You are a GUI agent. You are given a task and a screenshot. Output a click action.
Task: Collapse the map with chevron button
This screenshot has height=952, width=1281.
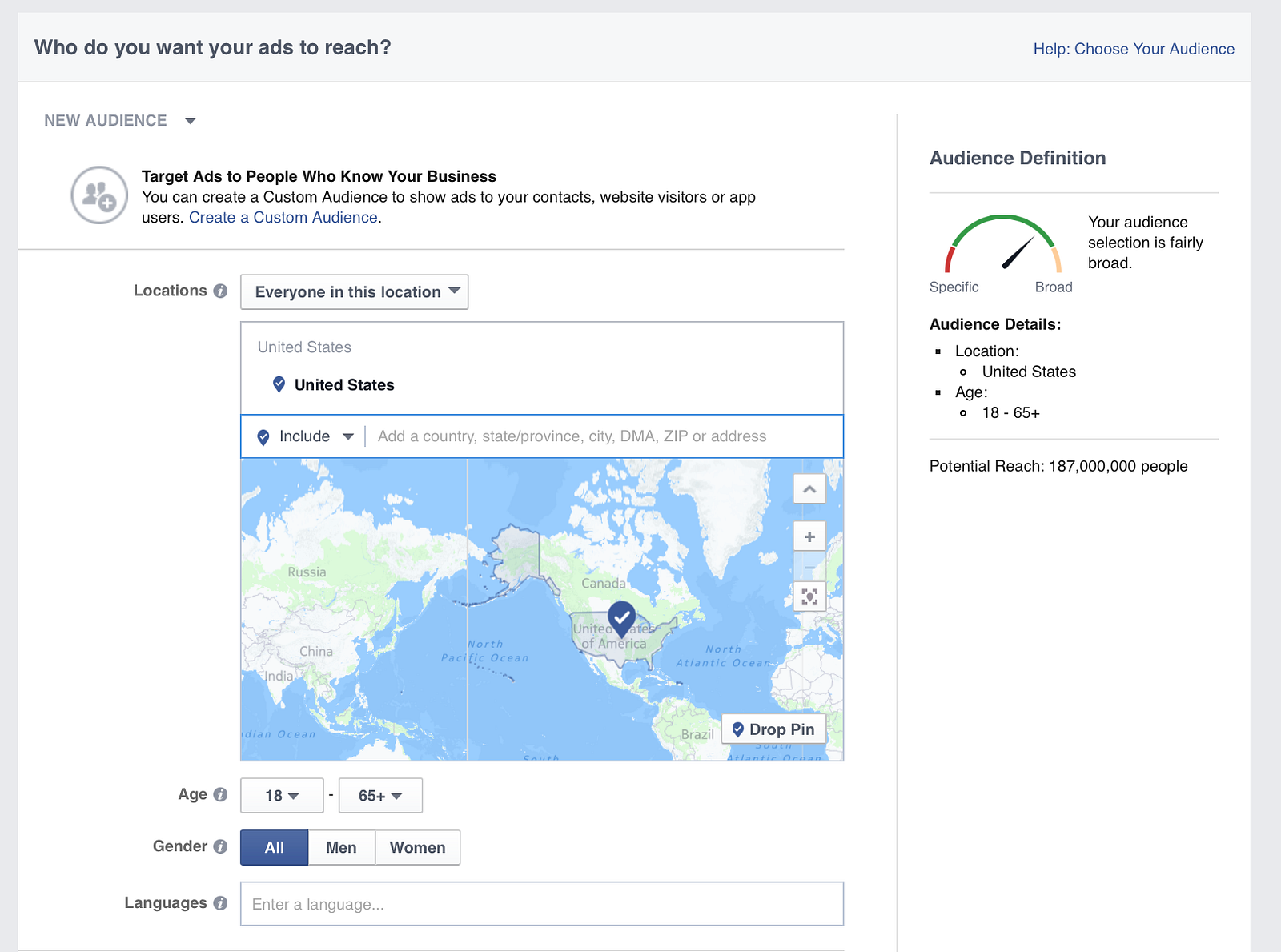pyautogui.click(x=809, y=488)
